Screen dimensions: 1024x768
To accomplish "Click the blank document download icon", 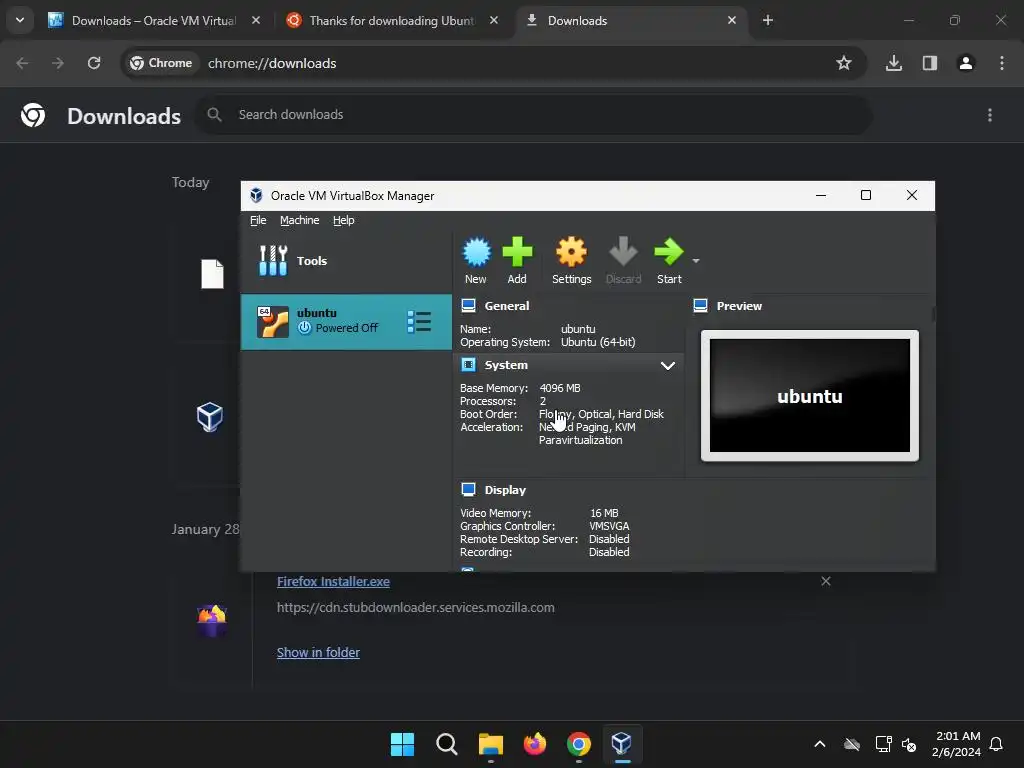I will [212, 274].
